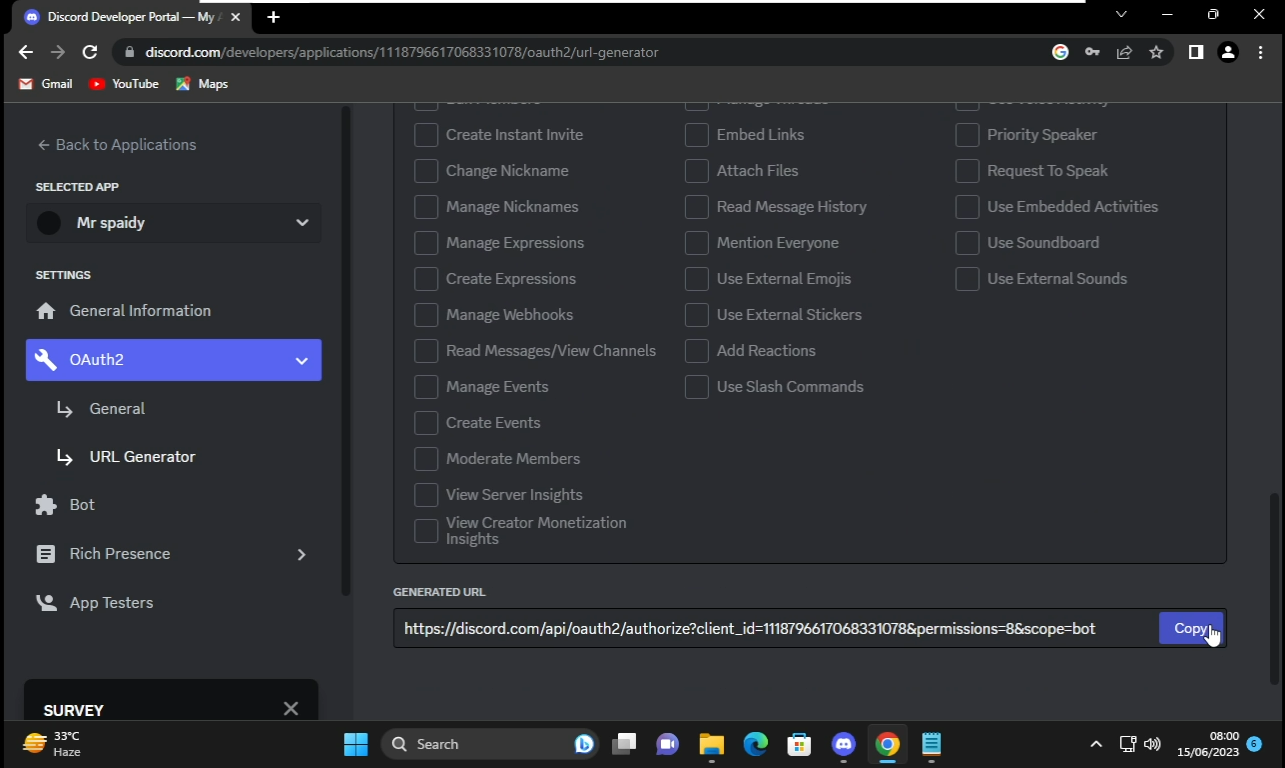Open Windows Start menu
The image size is (1285, 768).
click(x=356, y=744)
